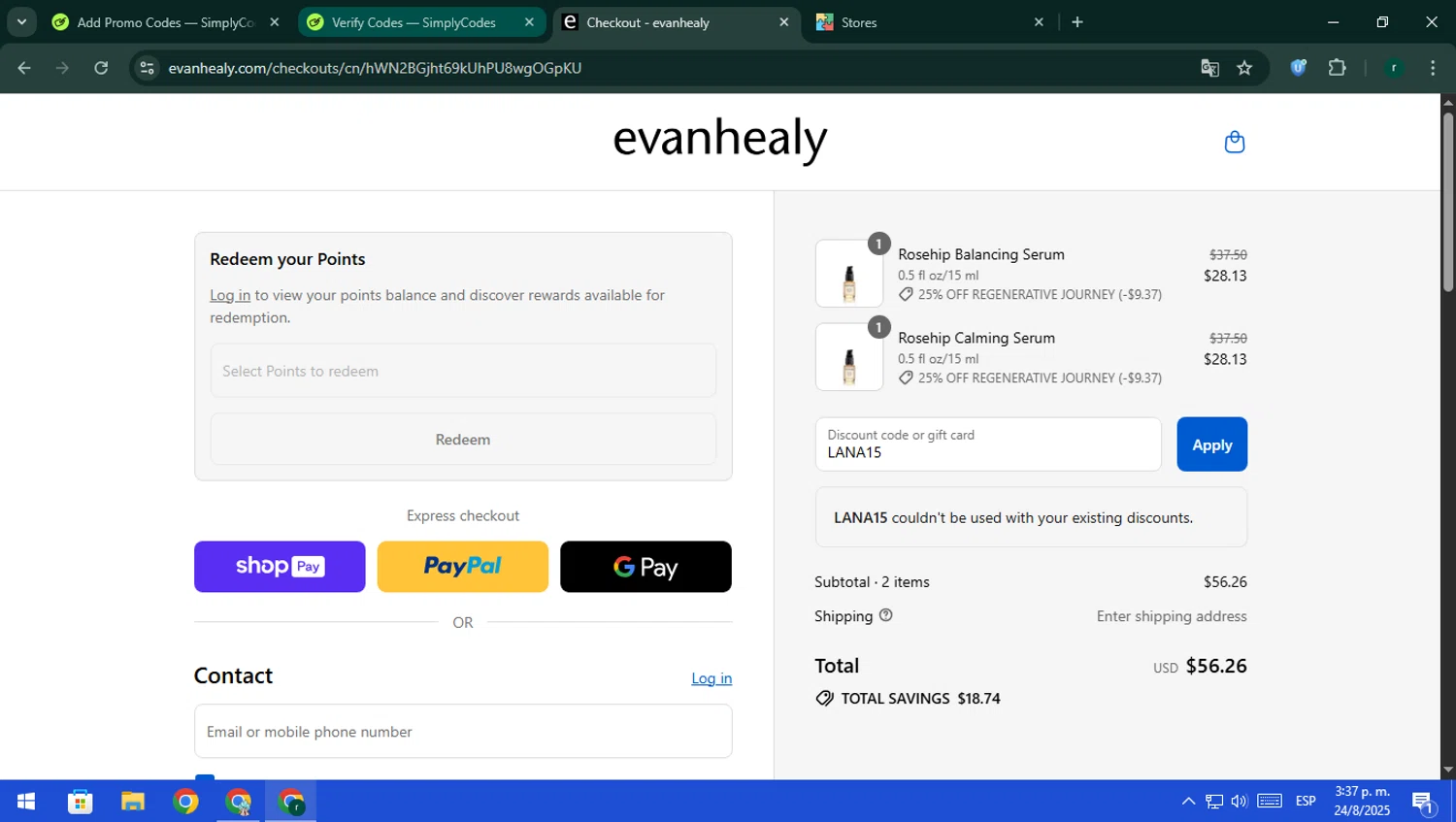Open the Chrome profile avatar

(1394, 68)
